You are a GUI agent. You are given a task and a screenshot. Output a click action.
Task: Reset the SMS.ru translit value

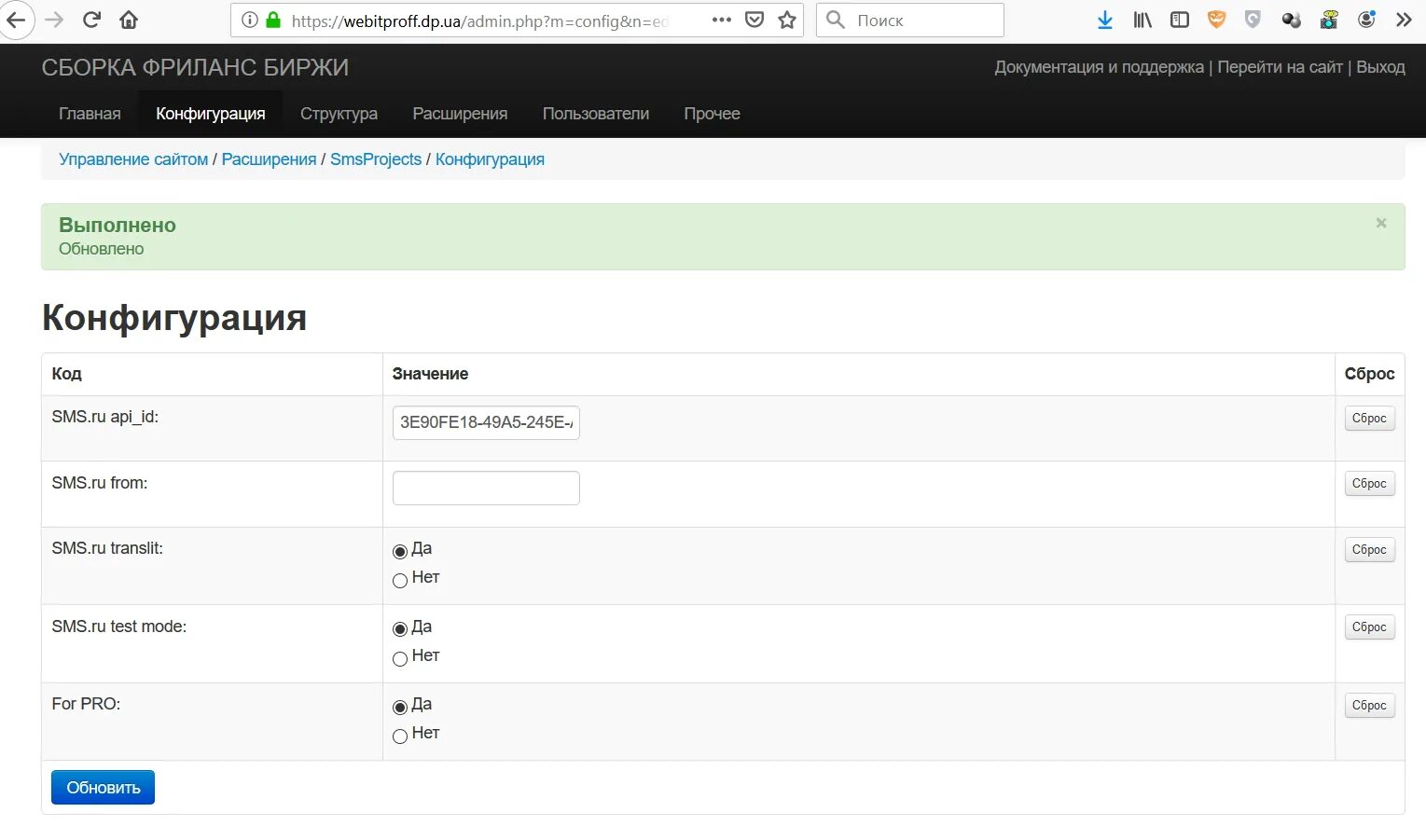(x=1369, y=549)
